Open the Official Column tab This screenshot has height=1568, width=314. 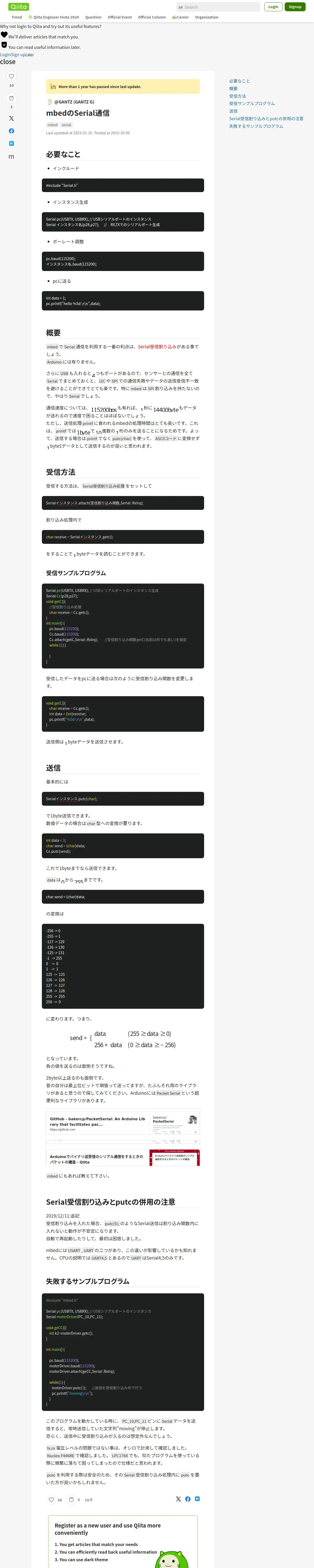coord(152,17)
